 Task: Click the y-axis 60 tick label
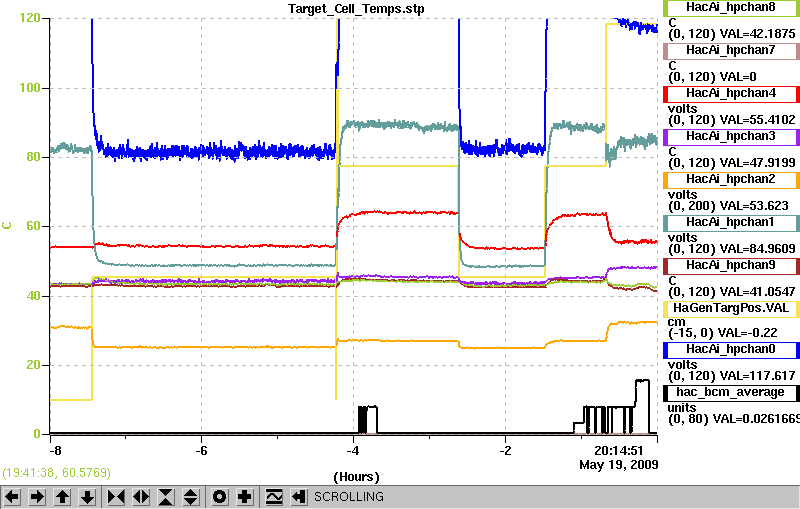pyautogui.click(x=33, y=226)
